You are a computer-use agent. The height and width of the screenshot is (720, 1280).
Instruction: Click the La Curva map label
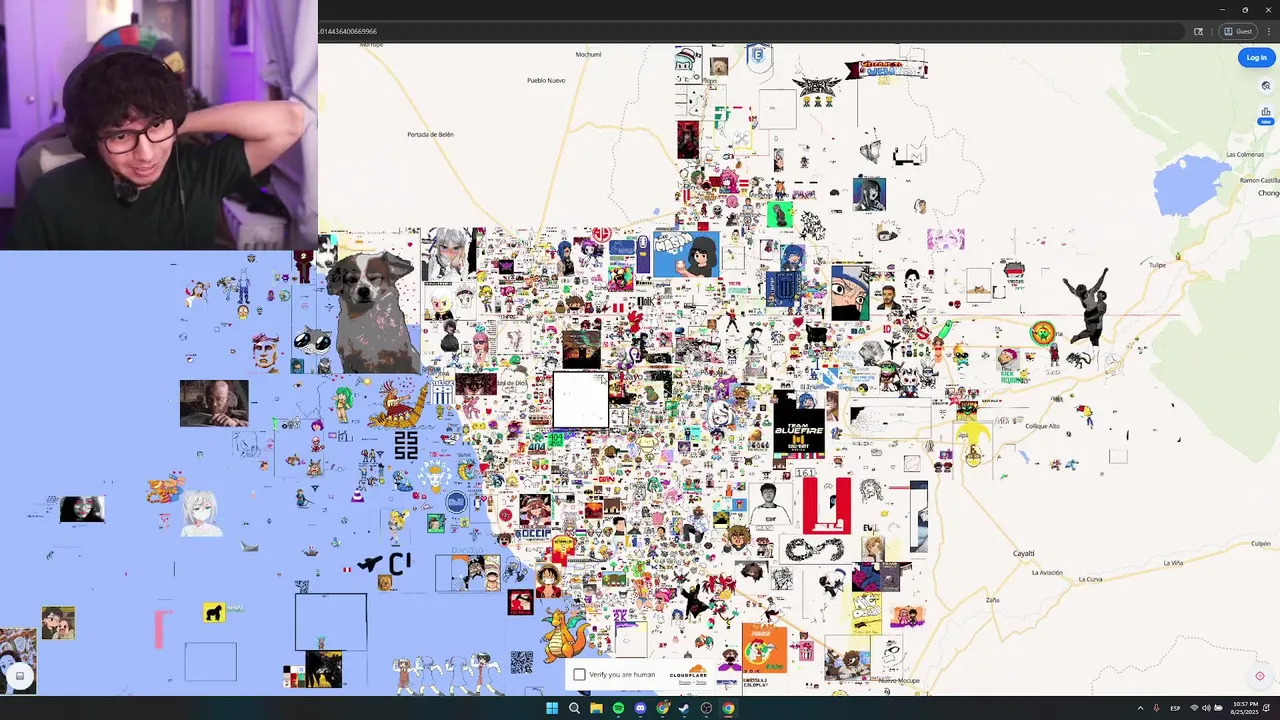click(1091, 579)
